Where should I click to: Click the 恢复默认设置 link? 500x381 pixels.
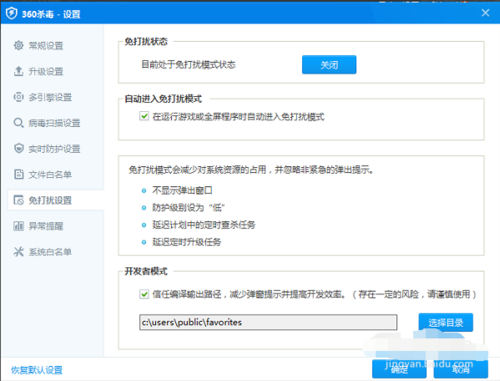(37, 370)
